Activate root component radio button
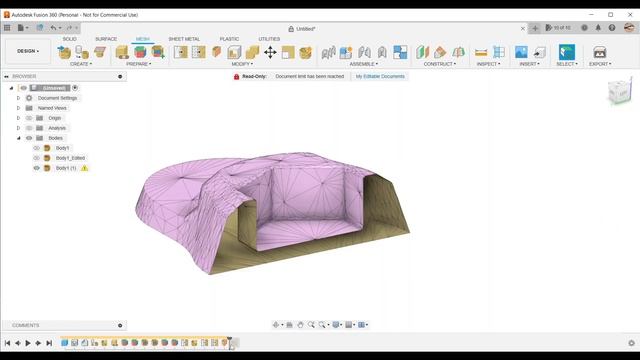Image resolution: width=640 pixels, height=360 pixels. click(75, 88)
